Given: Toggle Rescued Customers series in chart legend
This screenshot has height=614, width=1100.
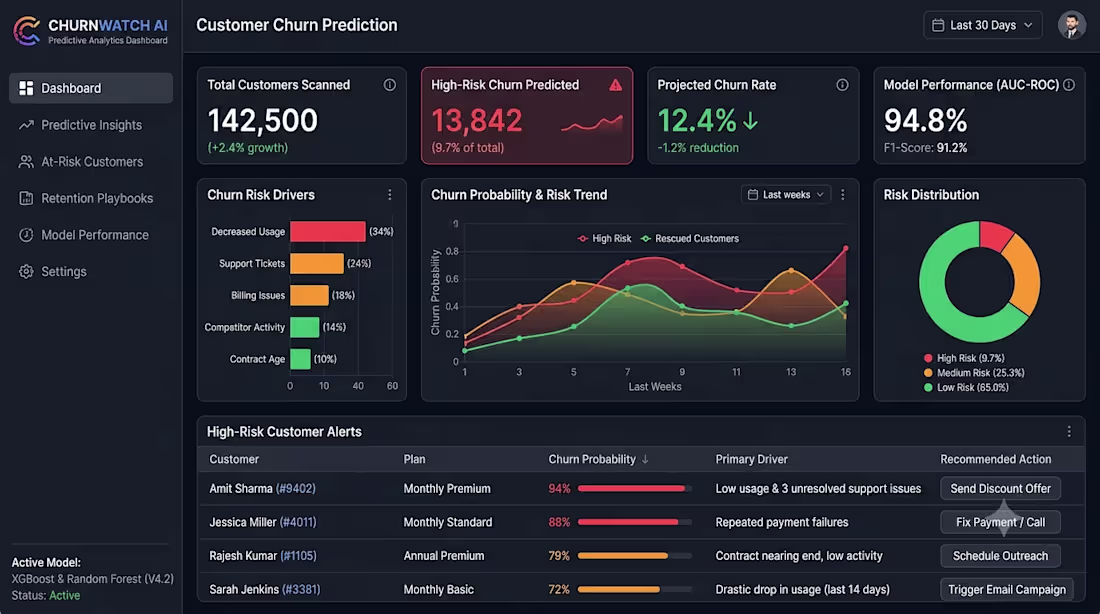Looking at the screenshot, I should (689, 239).
